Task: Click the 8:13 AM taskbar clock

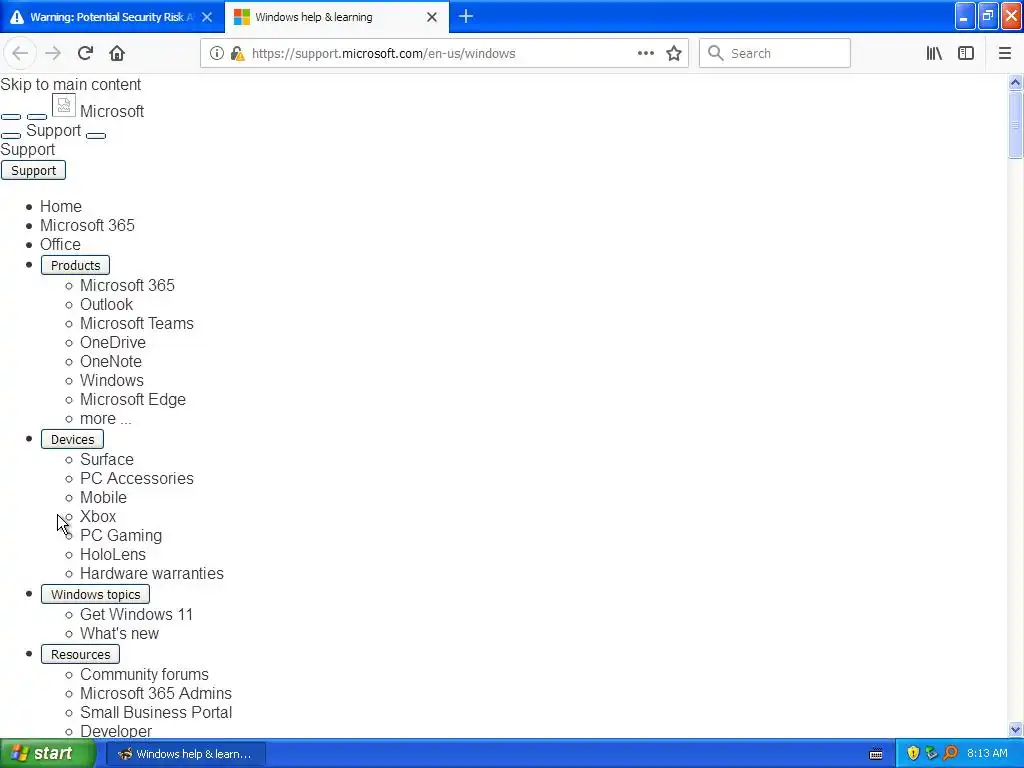Action: (987, 753)
